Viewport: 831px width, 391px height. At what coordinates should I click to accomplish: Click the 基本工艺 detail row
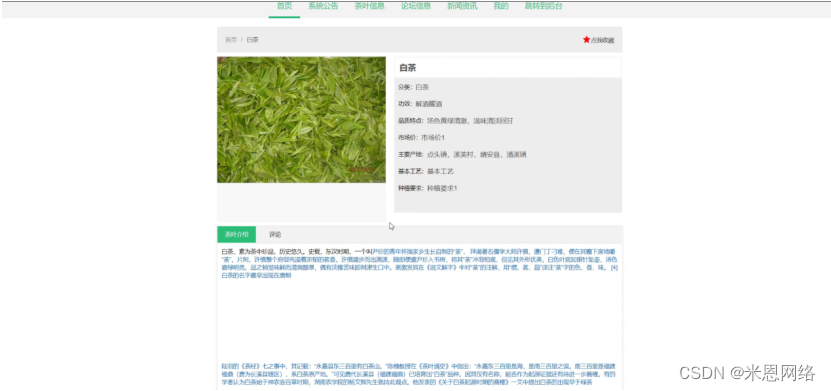426,172
